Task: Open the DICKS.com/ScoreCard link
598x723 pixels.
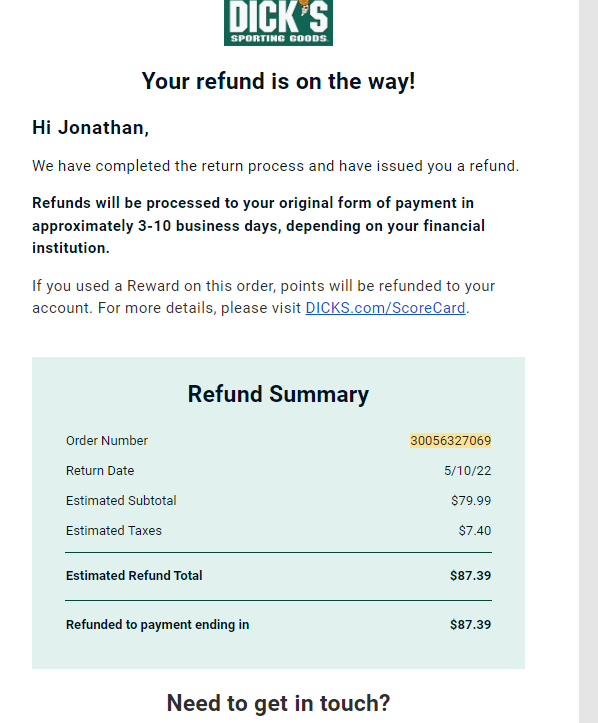Action: (x=385, y=308)
